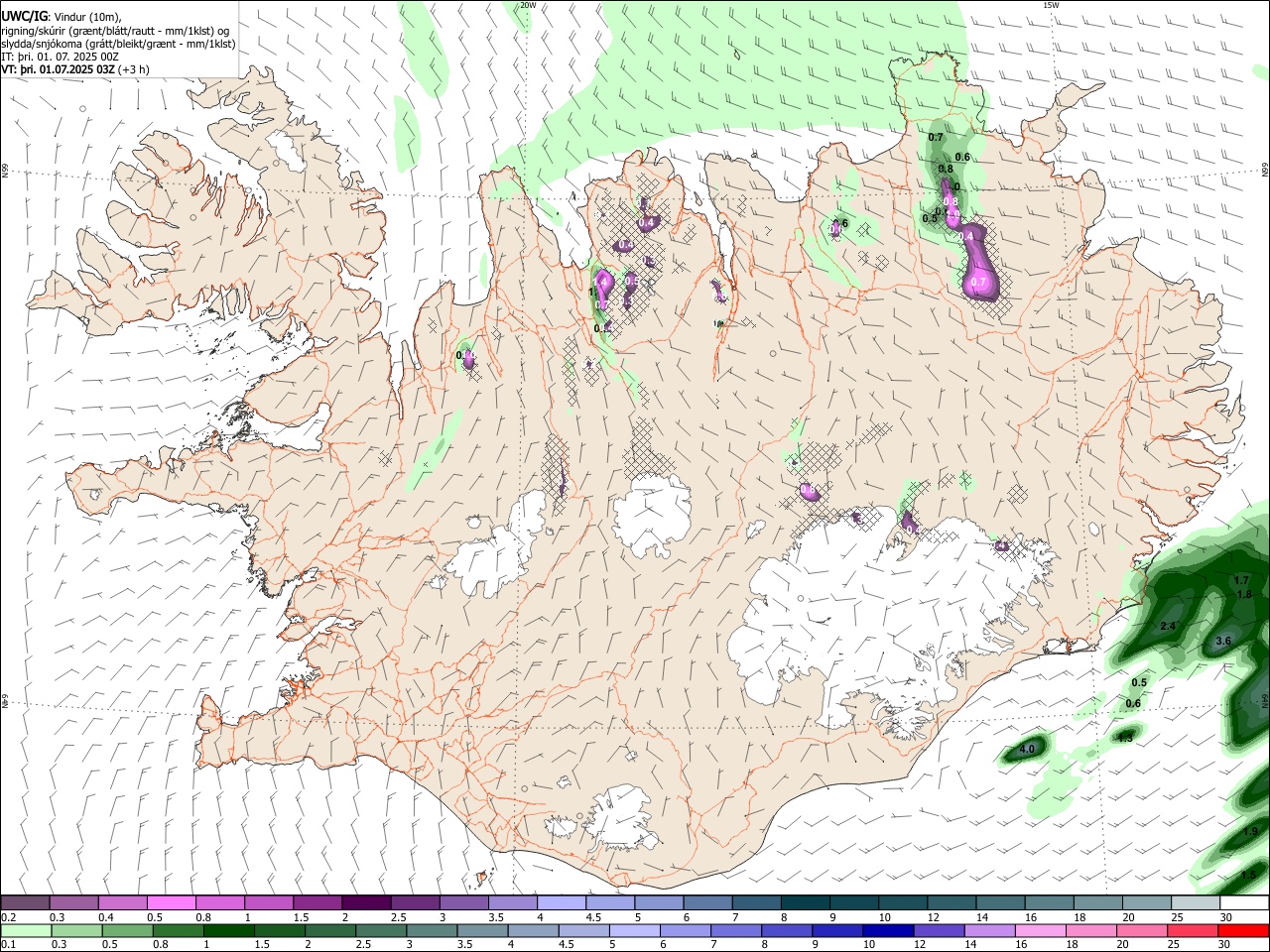
Task: Click the 30 label of upper legend scale
Action: coord(1226,917)
